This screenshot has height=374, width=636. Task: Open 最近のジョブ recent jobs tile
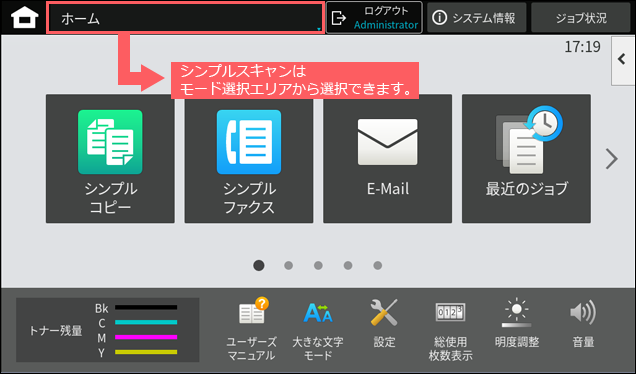pyautogui.click(x=526, y=159)
